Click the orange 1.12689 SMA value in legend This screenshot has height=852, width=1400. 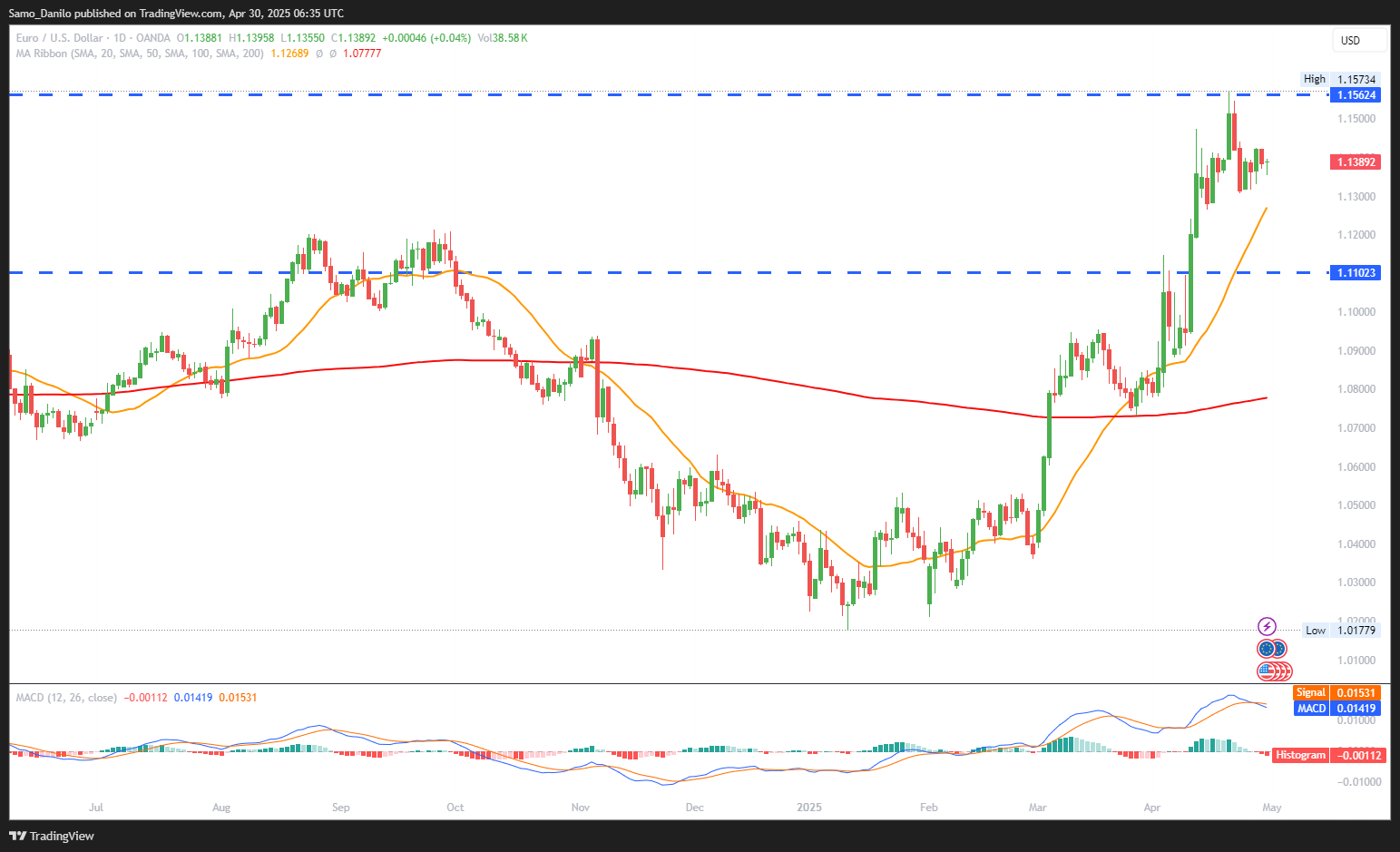tap(289, 54)
